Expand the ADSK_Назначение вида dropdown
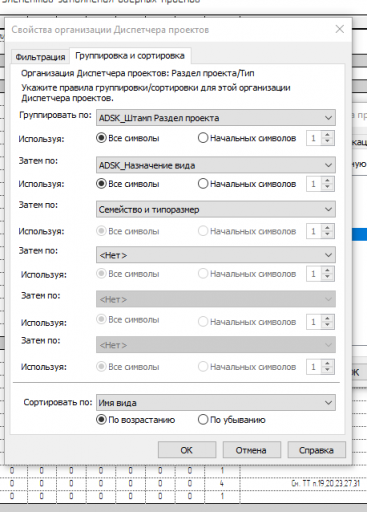This screenshot has height=512, width=367. pyautogui.click(x=216, y=165)
